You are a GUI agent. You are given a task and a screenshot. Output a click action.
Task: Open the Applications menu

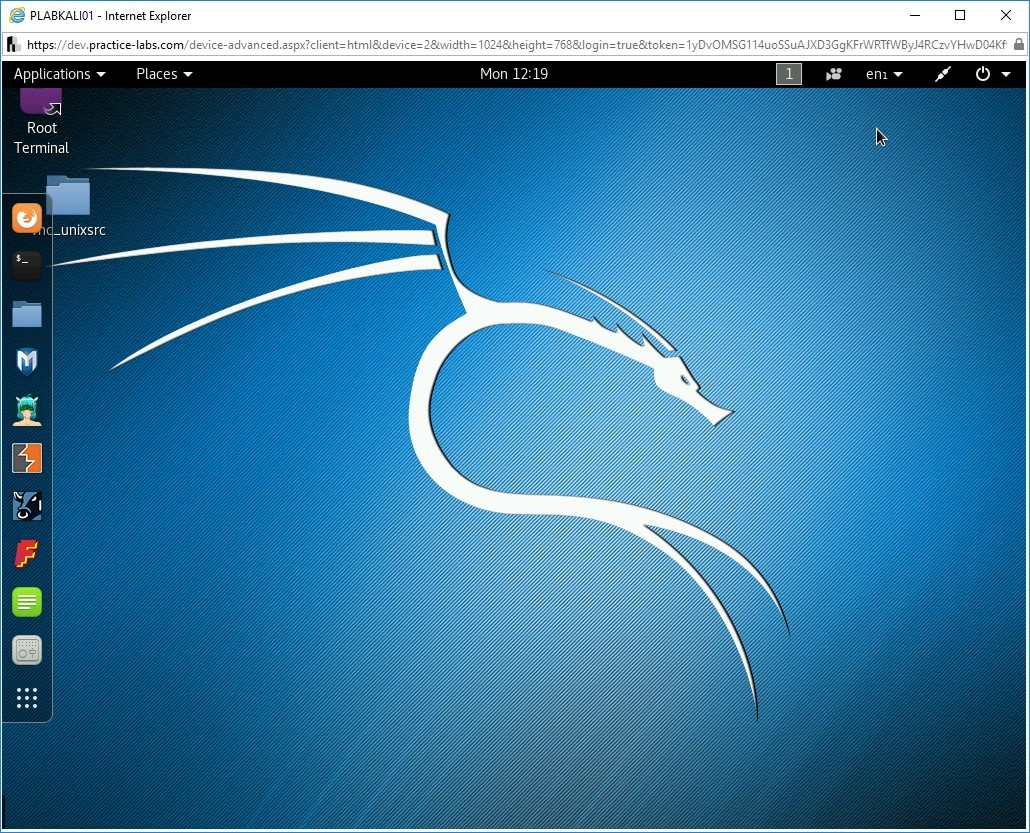59,74
